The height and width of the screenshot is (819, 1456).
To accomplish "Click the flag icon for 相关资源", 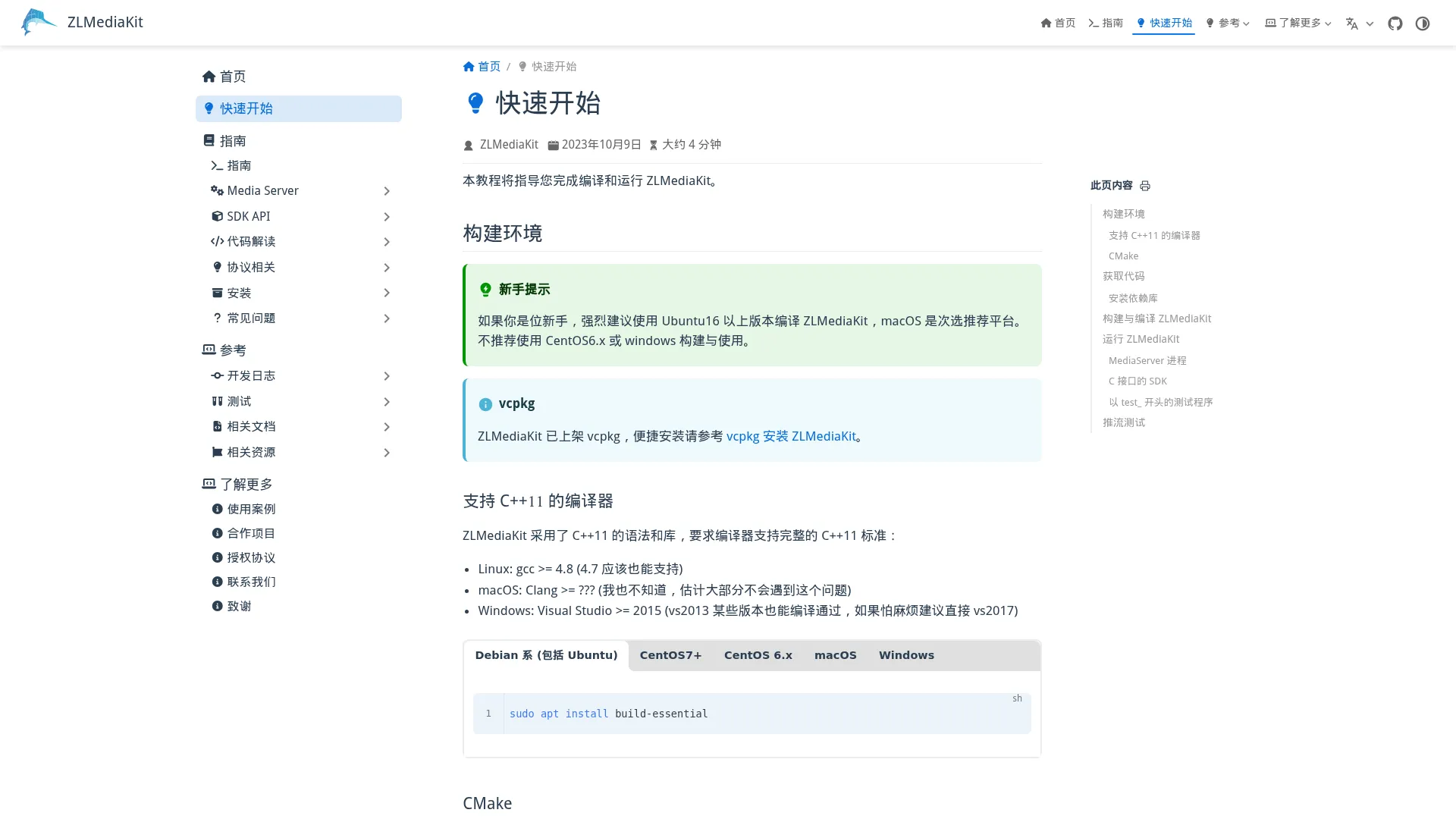I will pos(217,452).
